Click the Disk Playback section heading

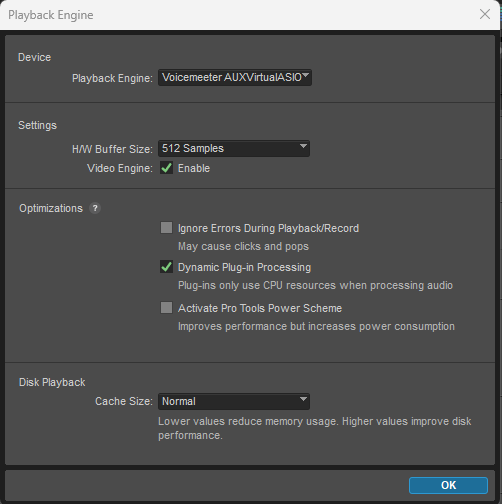(x=52, y=382)
